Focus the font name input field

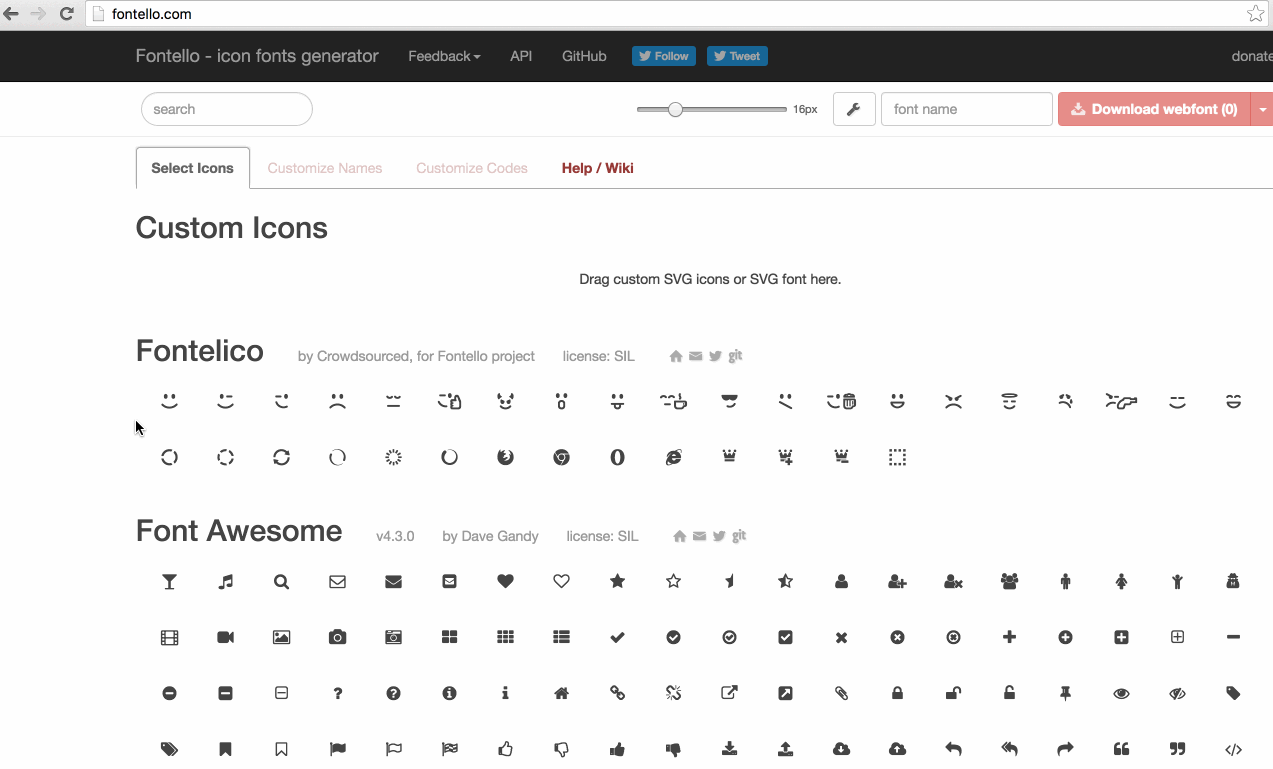tap(967, 109)
